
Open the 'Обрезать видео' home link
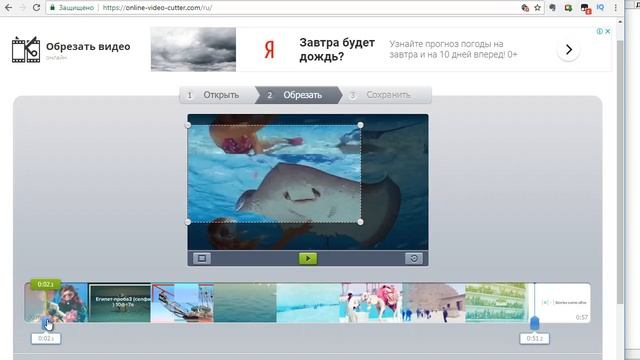[88, 47]
